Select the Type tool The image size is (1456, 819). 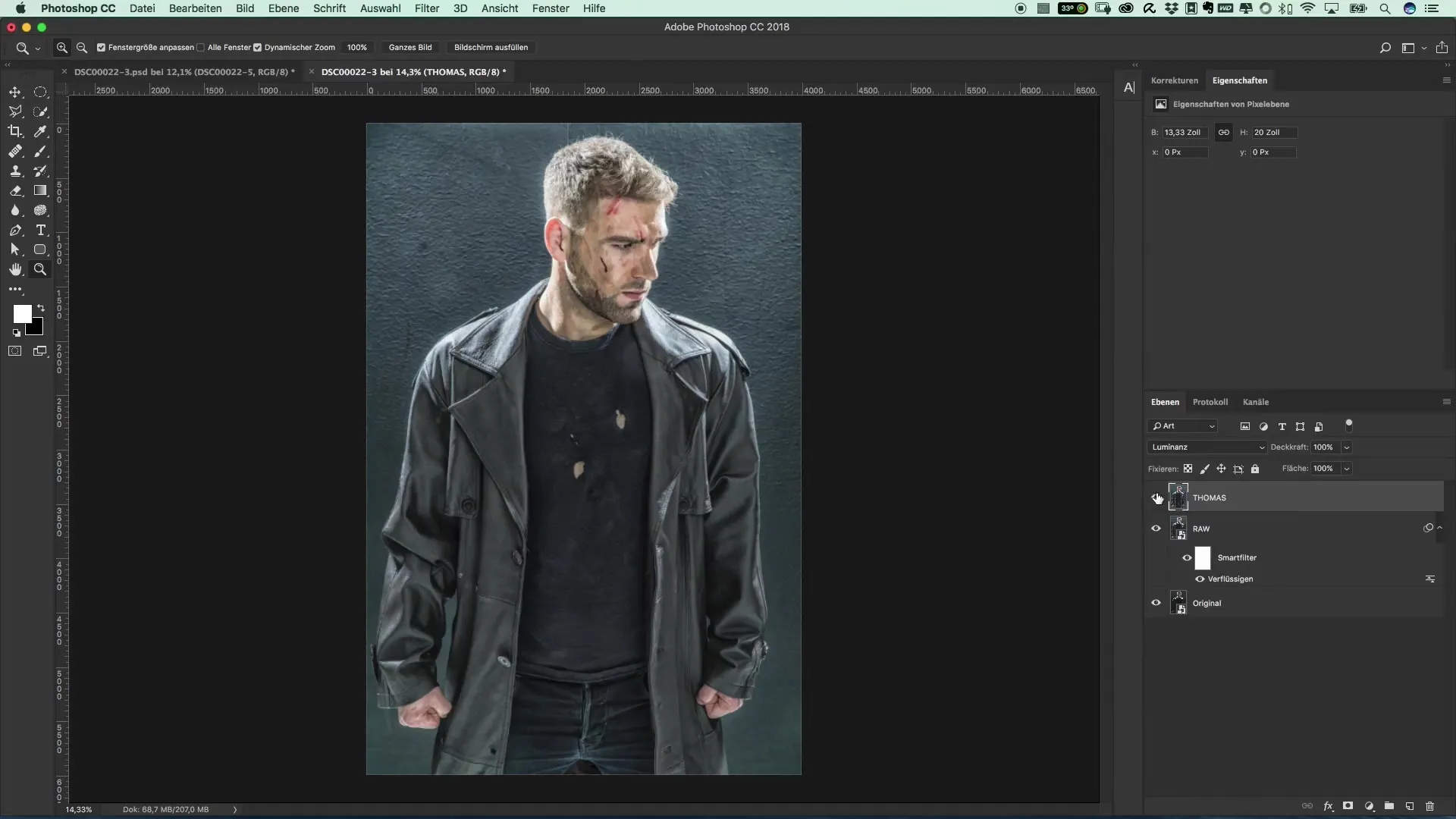[x=40, y=230]
